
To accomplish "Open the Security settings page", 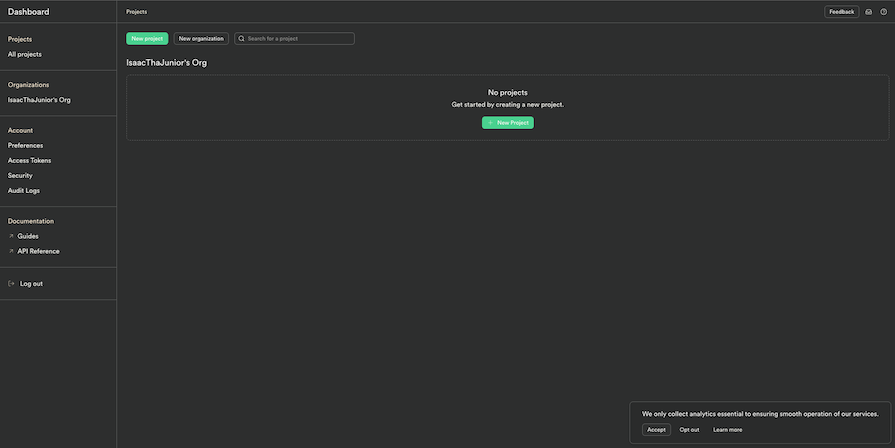I will [x=20, y=175].
